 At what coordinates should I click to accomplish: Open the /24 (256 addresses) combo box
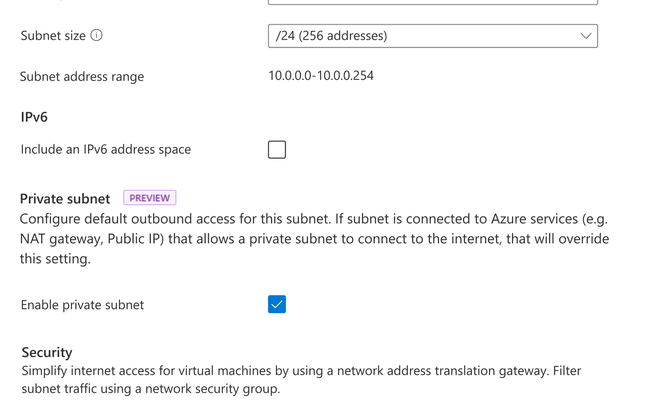(x=433, y=36)
